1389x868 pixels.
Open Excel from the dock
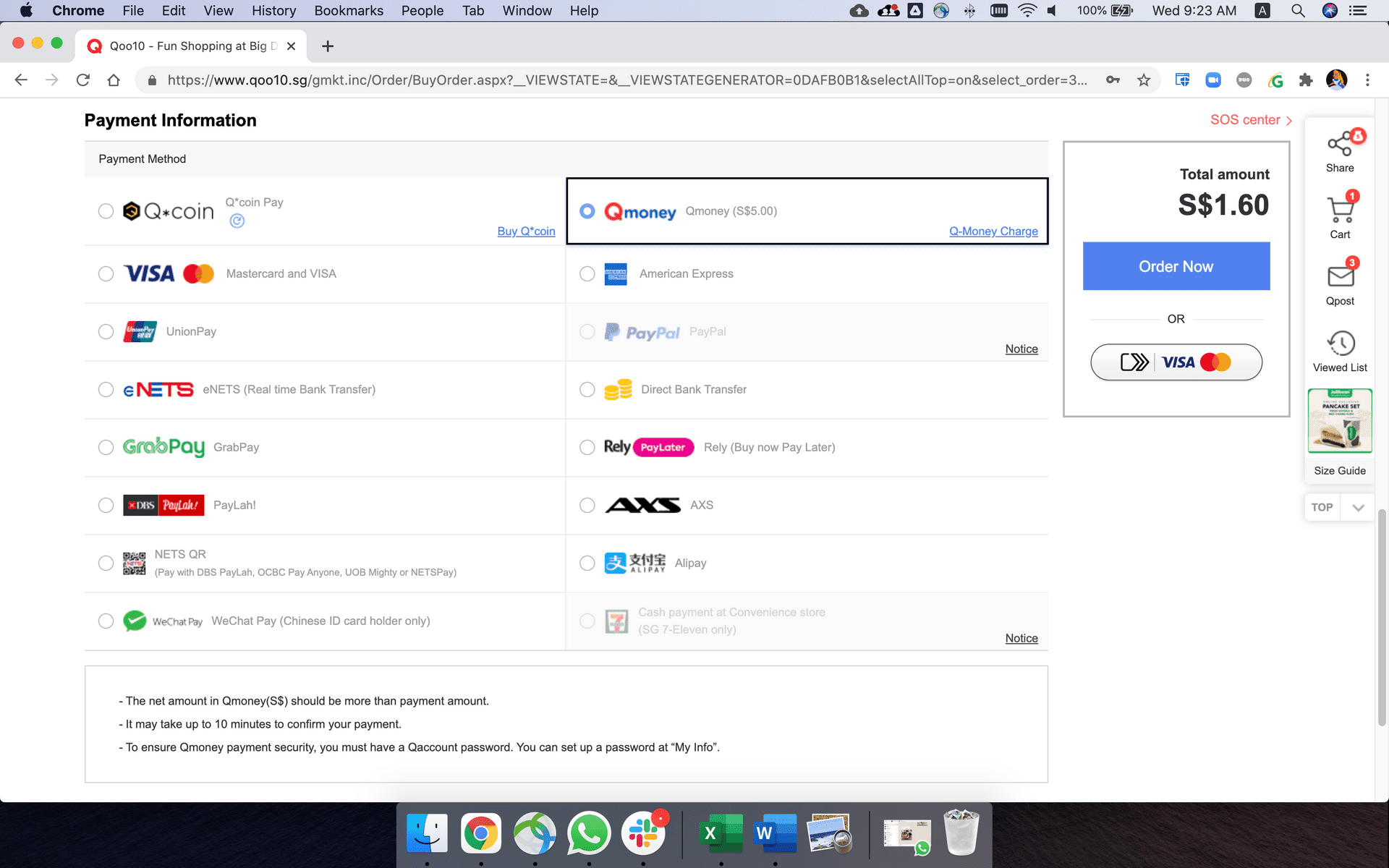pos(721,833)
